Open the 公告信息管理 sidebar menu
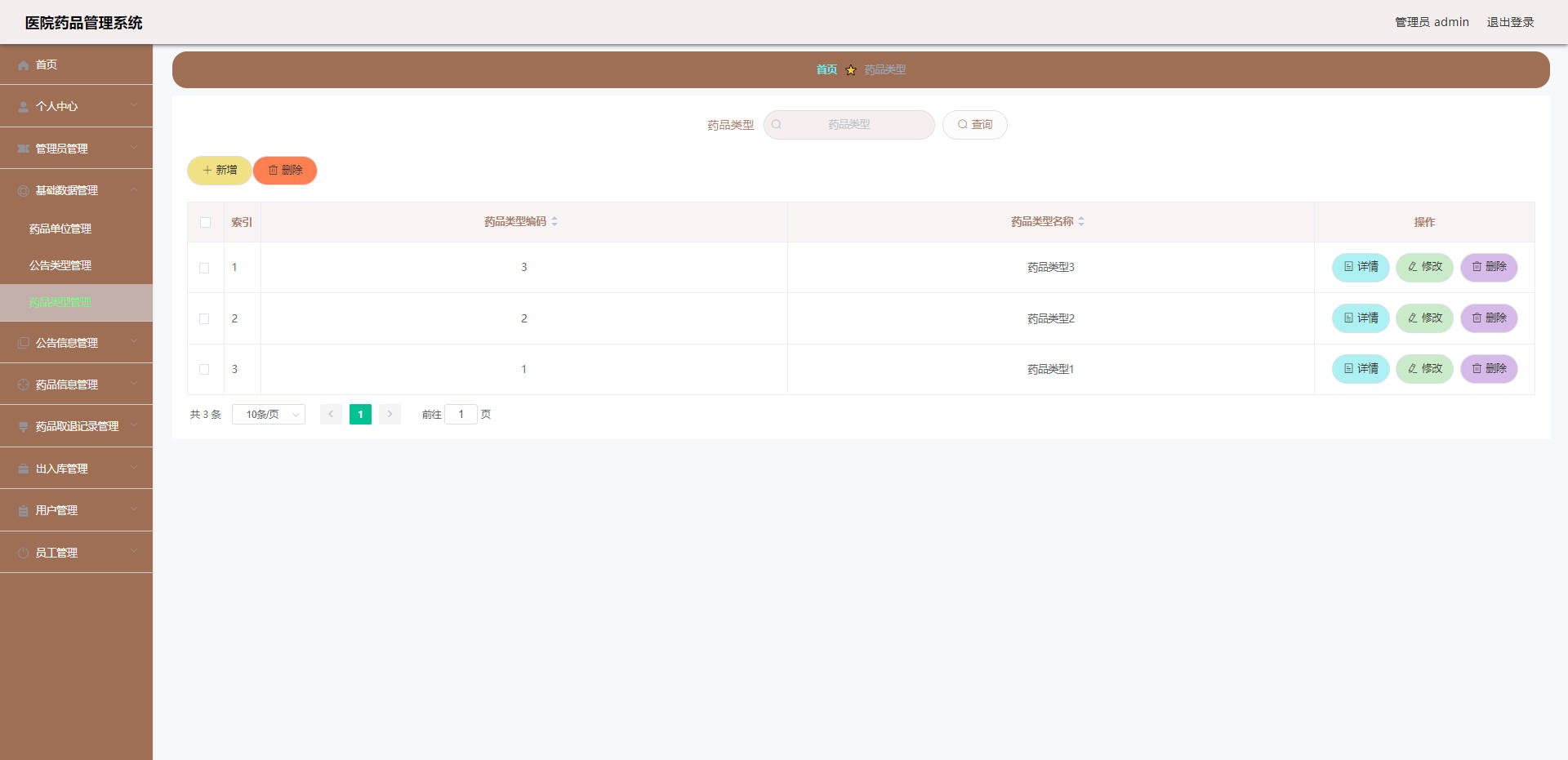 (76, 343)
